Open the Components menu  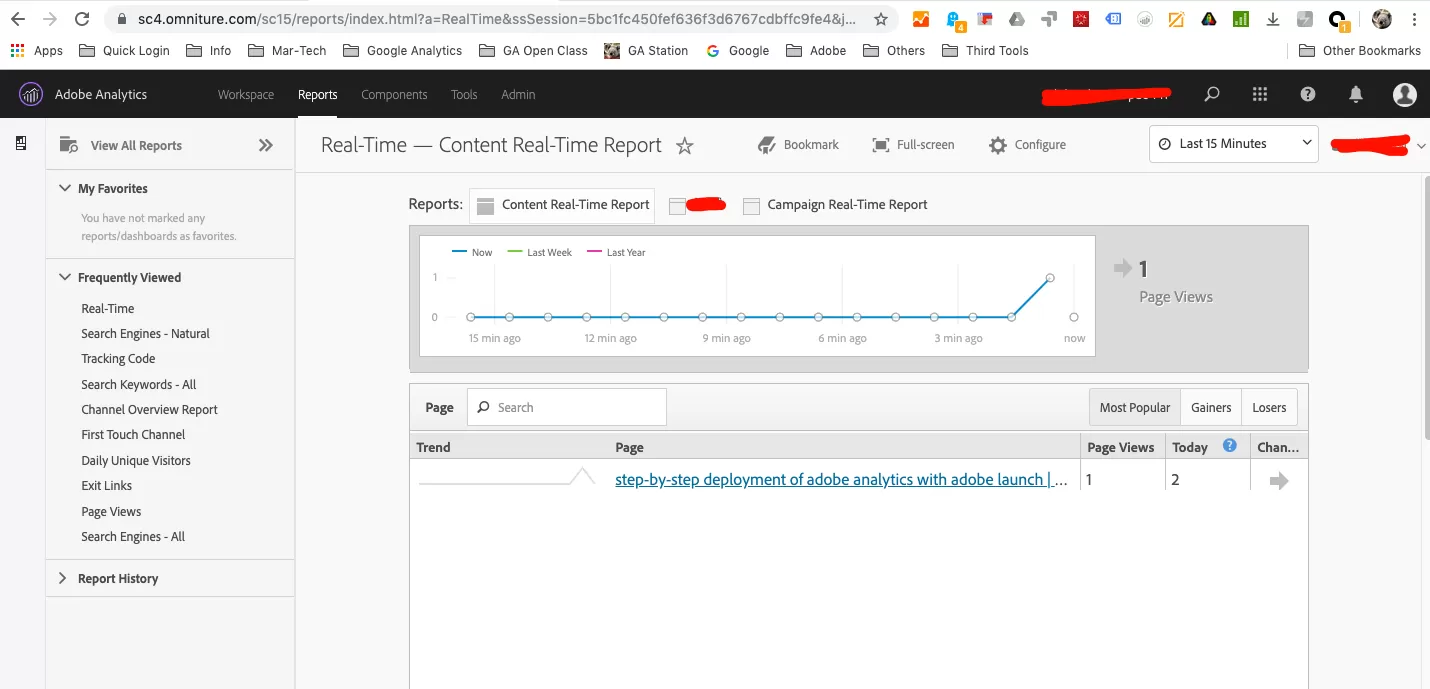coord(394,94)
